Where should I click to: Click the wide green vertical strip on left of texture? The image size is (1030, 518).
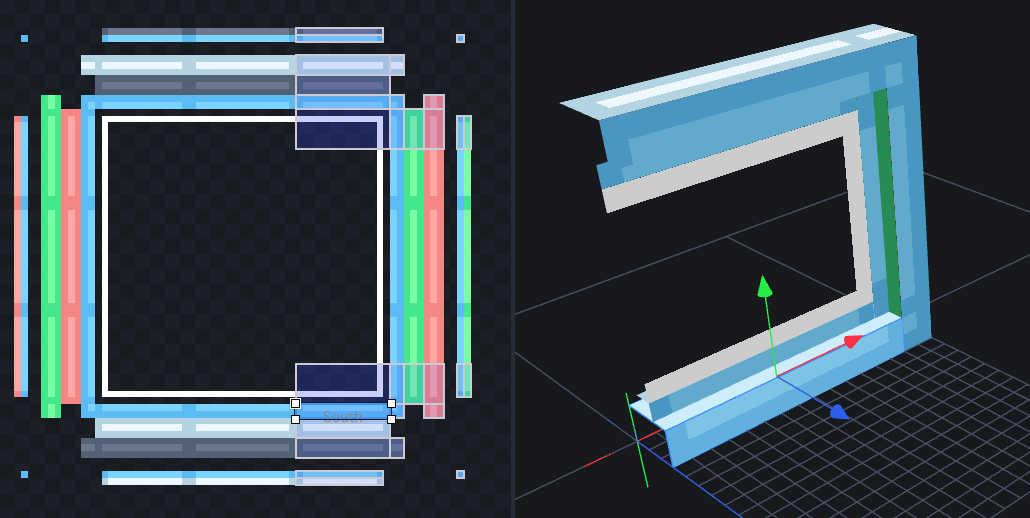click(51, 256)
